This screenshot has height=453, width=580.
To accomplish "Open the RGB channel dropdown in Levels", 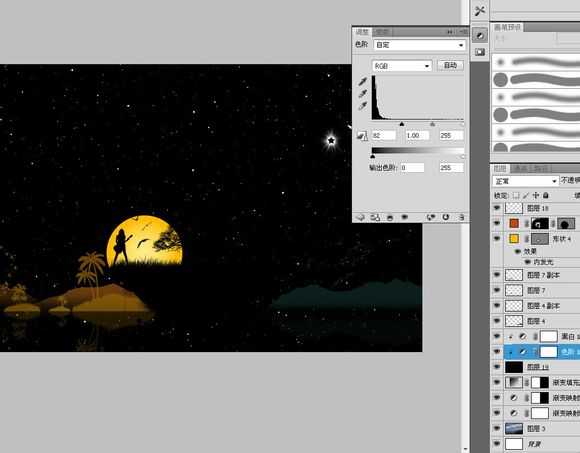I will point(402,66).
